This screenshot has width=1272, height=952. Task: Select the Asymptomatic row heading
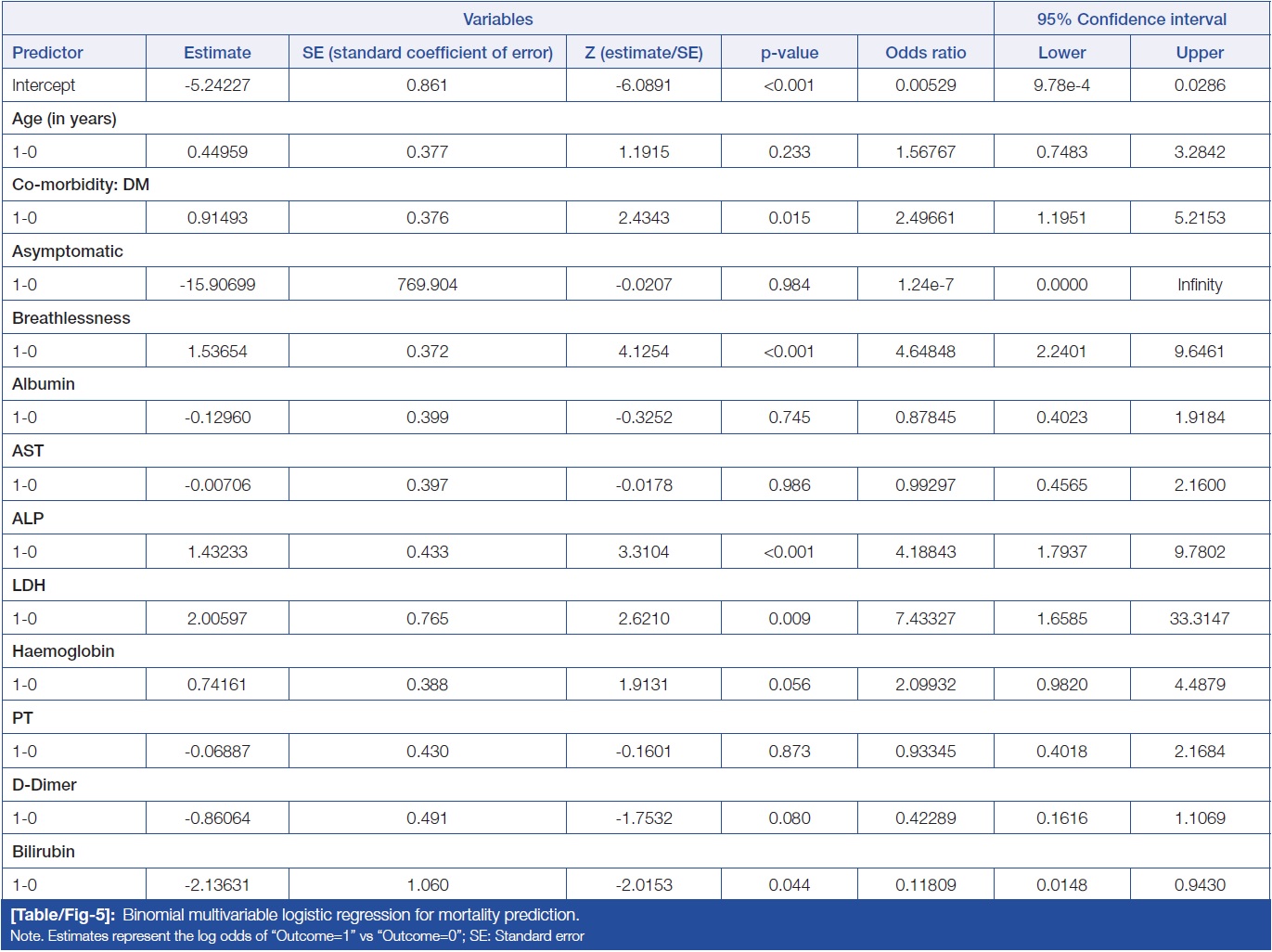[x=68, y=251]
